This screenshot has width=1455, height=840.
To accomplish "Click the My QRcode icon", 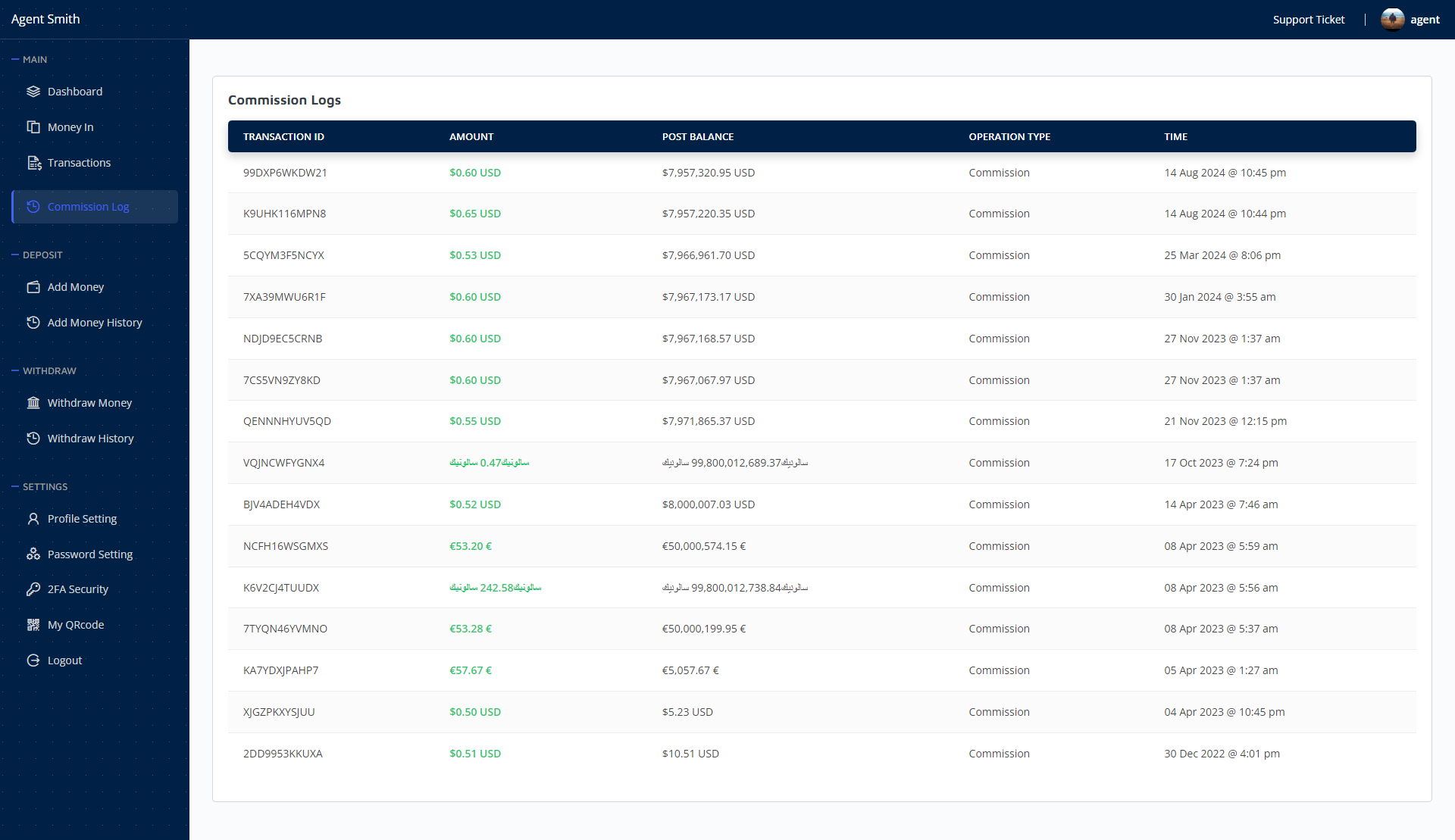I will click(33, 624).
